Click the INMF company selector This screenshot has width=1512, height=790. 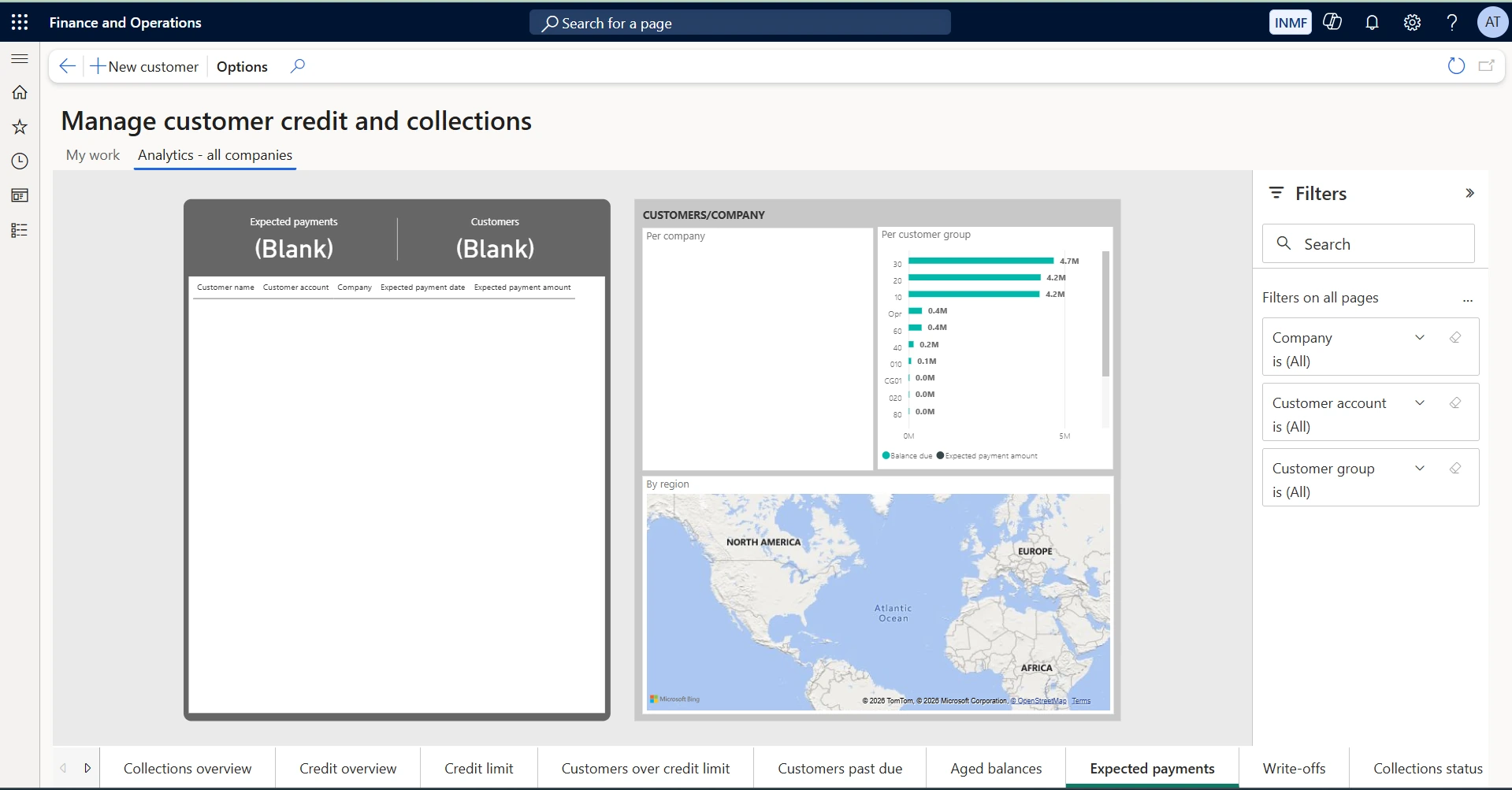[1291, 22]
